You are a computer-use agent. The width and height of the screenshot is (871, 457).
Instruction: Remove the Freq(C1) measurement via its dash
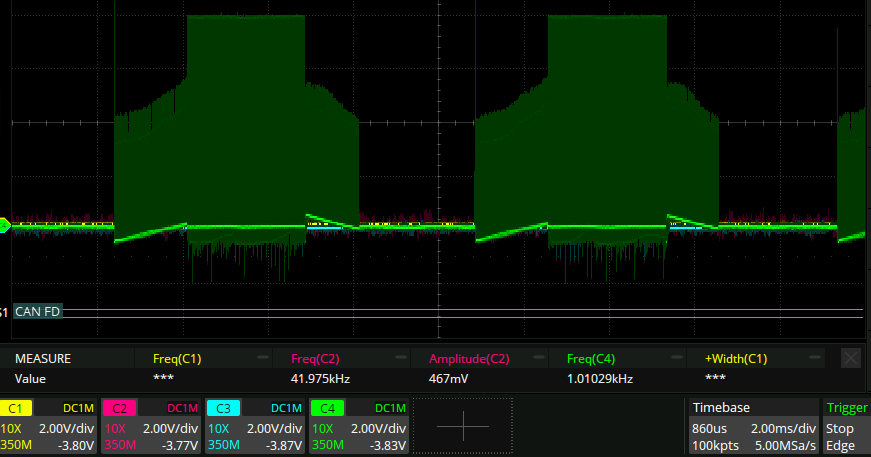(263, 357)
